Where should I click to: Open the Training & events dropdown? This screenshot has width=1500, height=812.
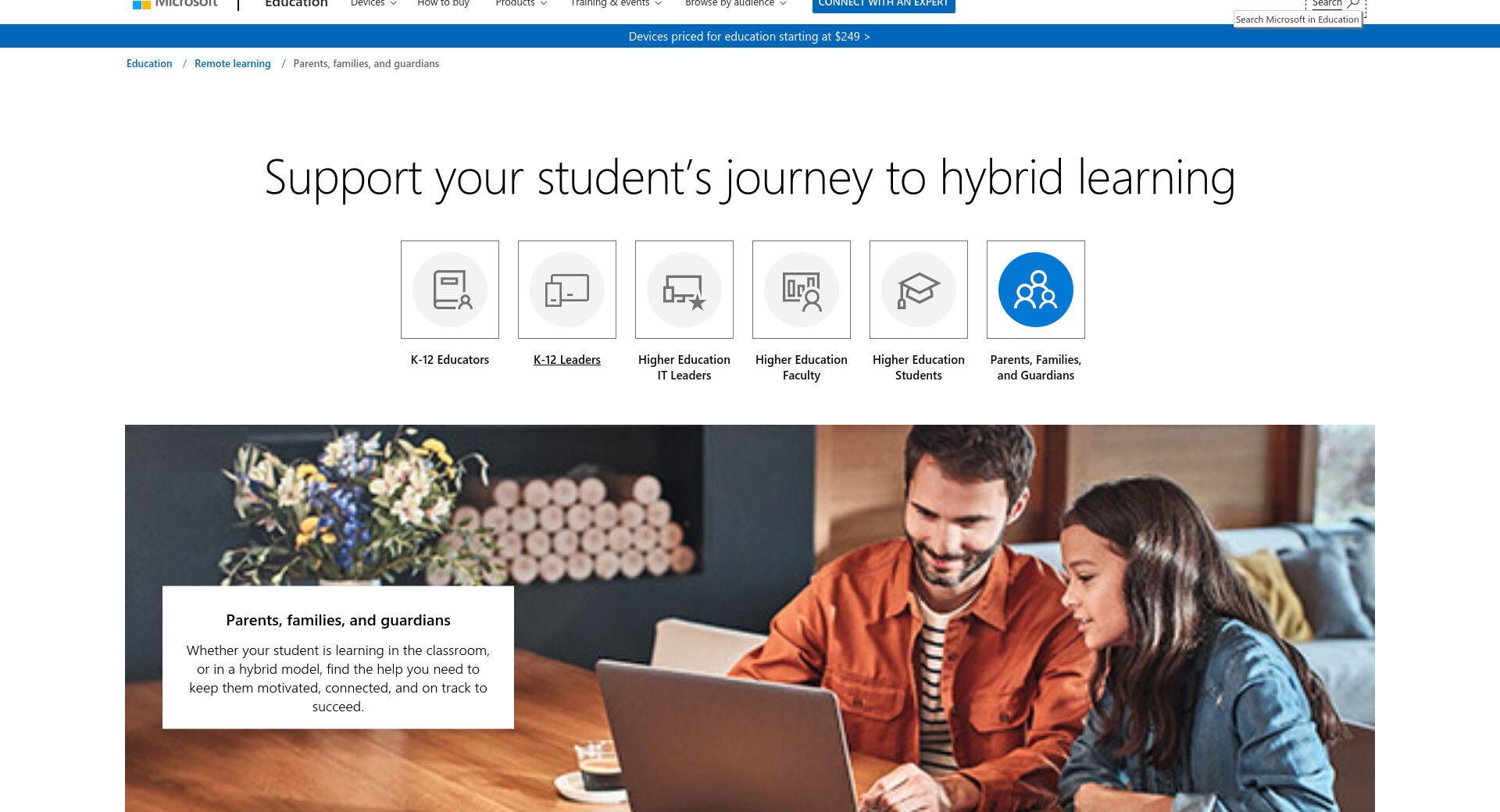point(616,4)
